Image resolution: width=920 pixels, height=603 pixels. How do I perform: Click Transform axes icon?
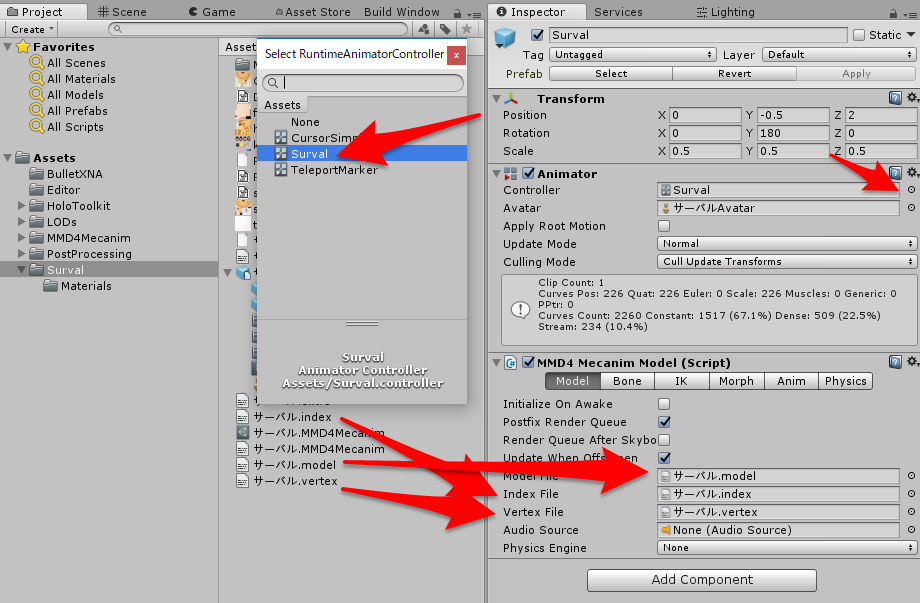[x=510, y=99]
